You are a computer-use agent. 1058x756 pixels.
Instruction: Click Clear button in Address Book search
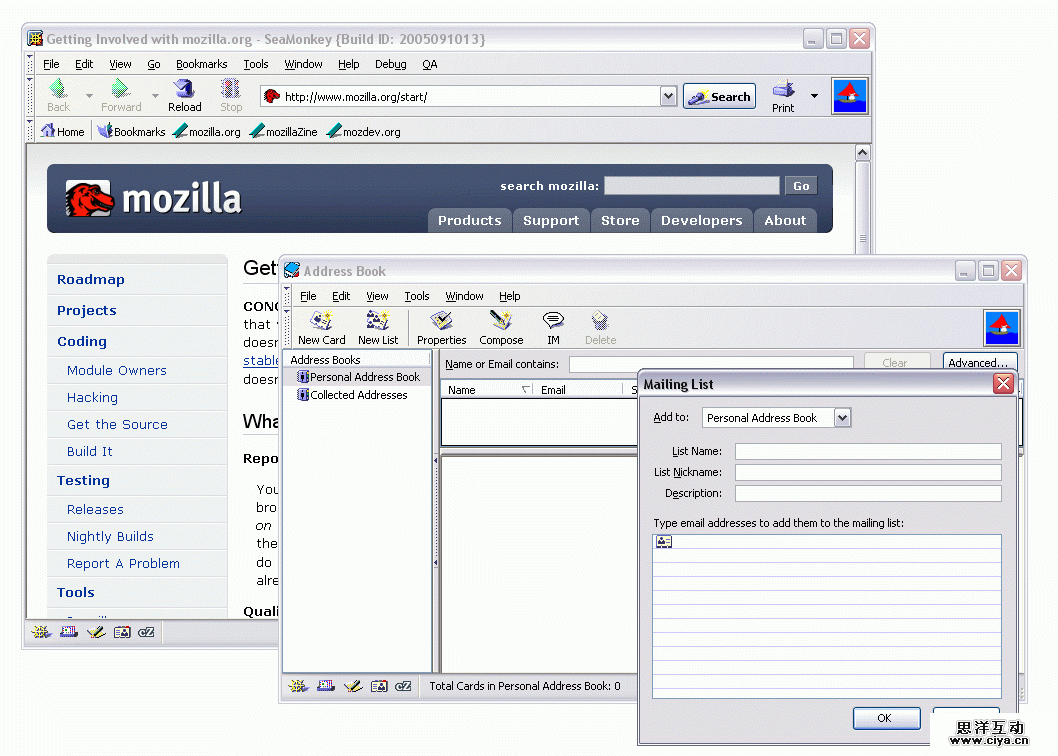(895, 362)
